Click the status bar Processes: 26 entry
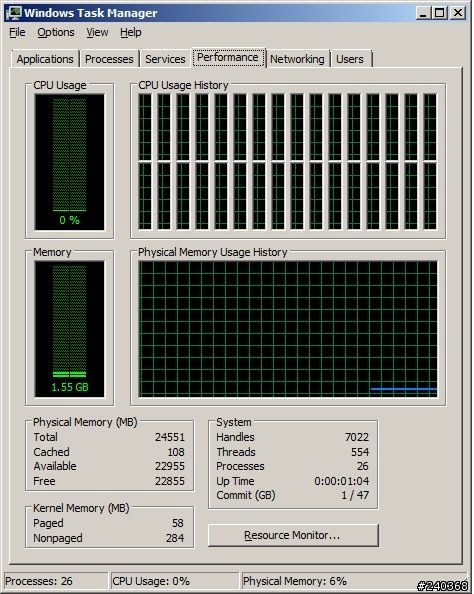 [56, 581]
